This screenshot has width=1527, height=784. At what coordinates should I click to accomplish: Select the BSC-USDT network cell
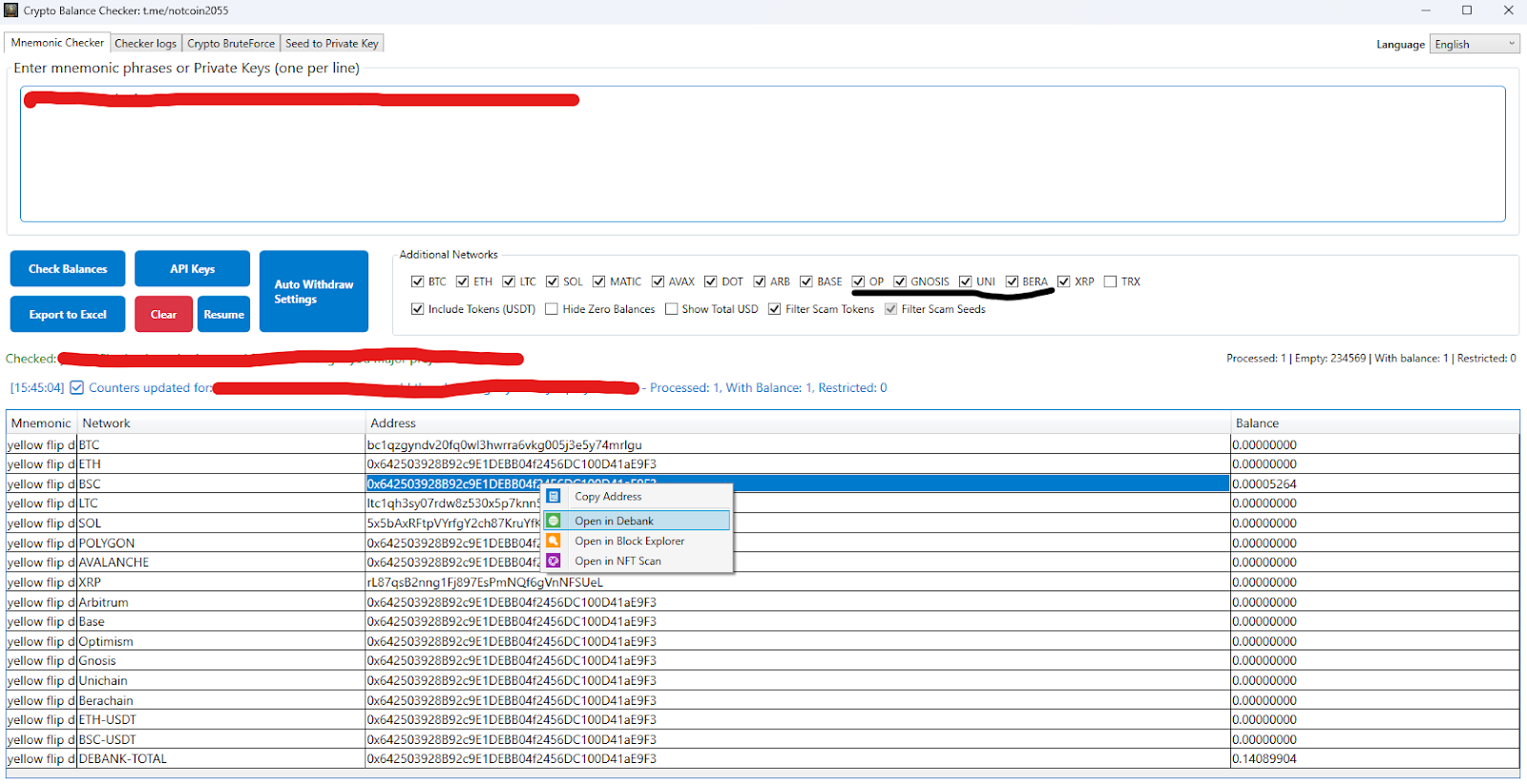coord(220,739)
